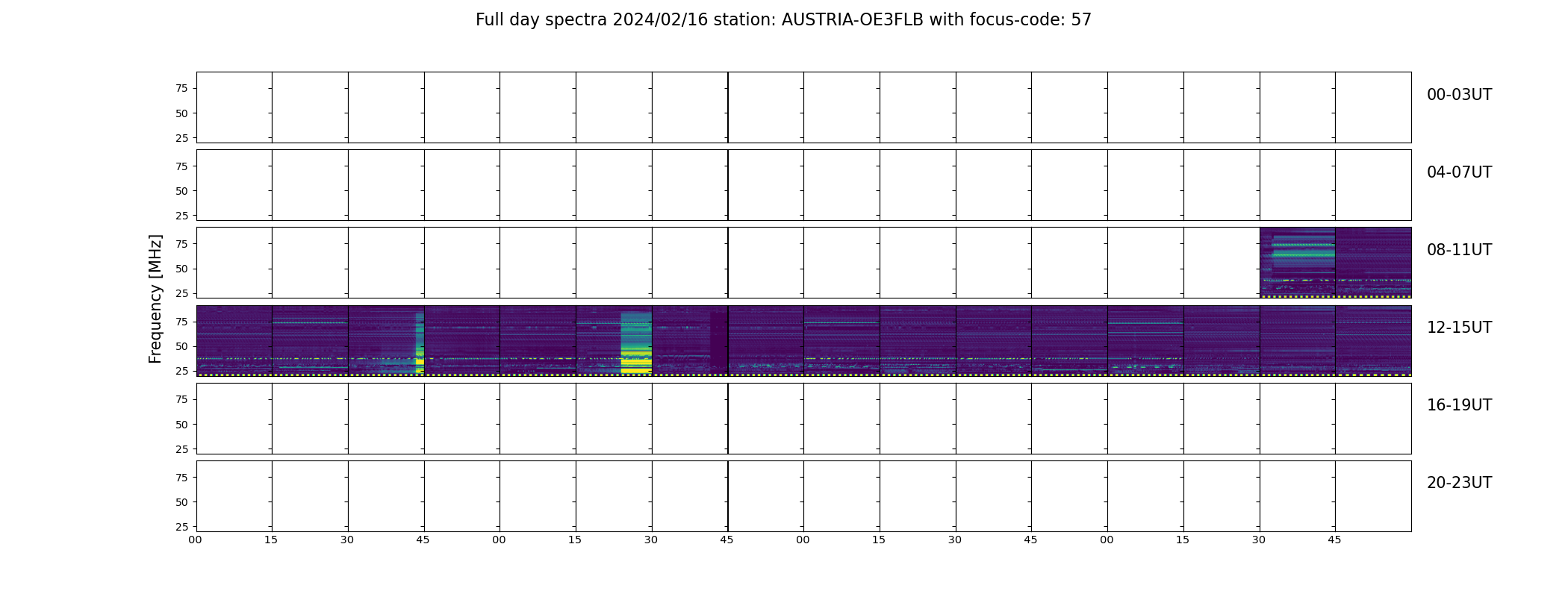Click the narrow bright burst near first 45 mark

click(420, 343)
